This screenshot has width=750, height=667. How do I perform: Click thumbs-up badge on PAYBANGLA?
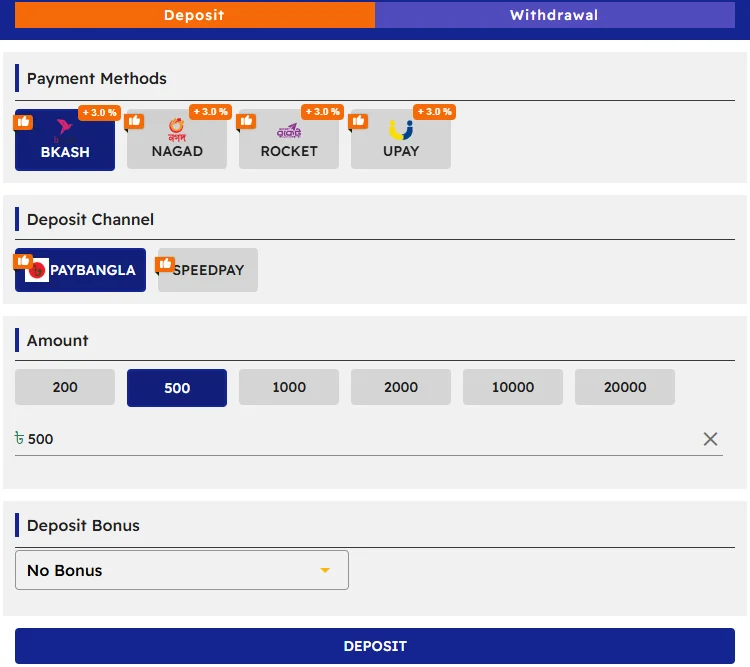(x=23, y=261)
